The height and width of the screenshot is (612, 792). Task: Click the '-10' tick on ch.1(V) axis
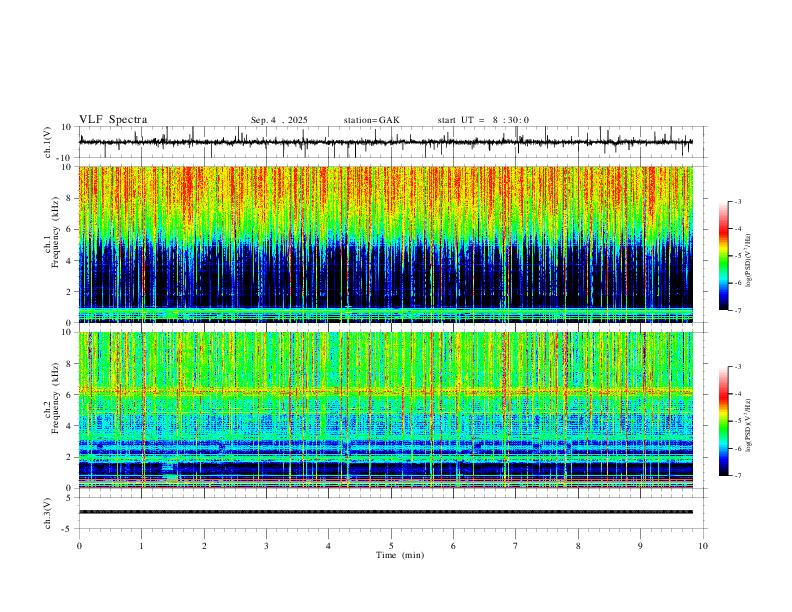pos(66,158)
